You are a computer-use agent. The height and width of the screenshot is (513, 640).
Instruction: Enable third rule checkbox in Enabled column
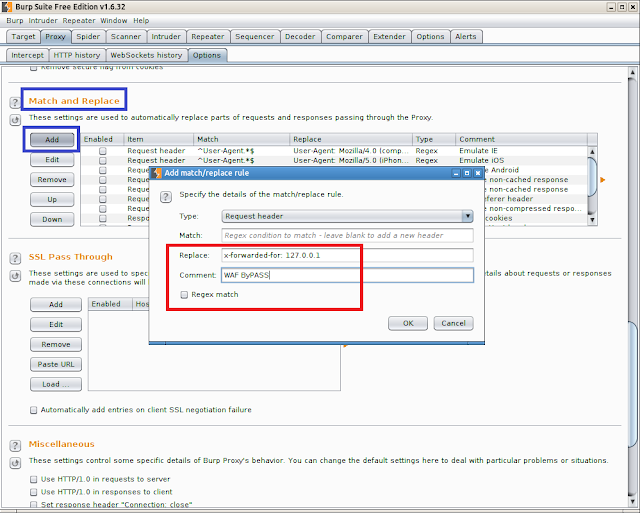click(x=103, y=170)
